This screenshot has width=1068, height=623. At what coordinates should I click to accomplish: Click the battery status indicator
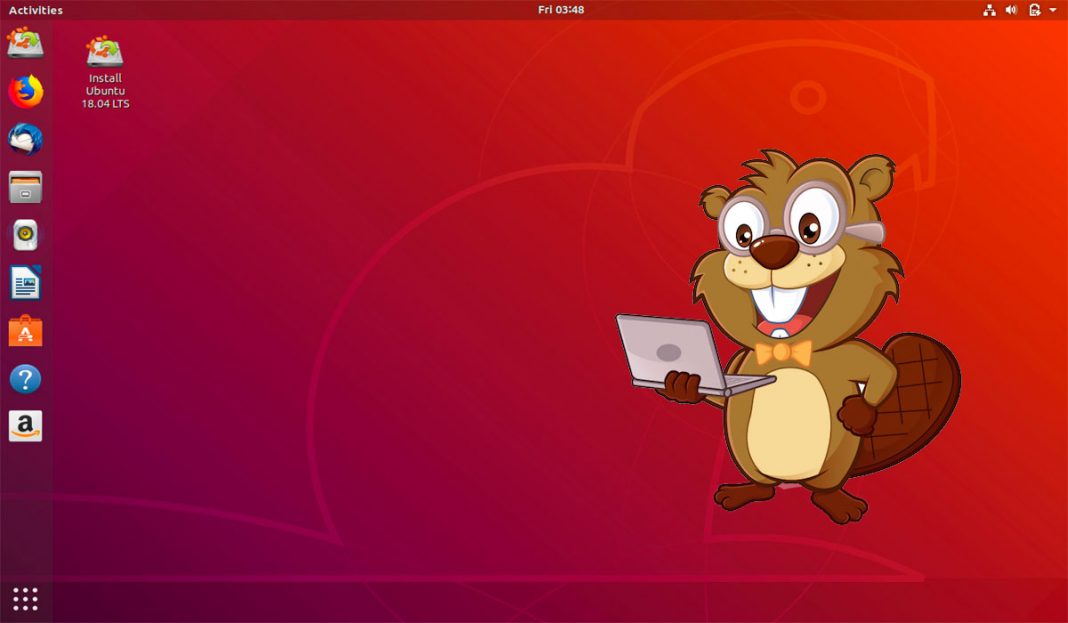pyautogui.click(x=1032, y=9)
